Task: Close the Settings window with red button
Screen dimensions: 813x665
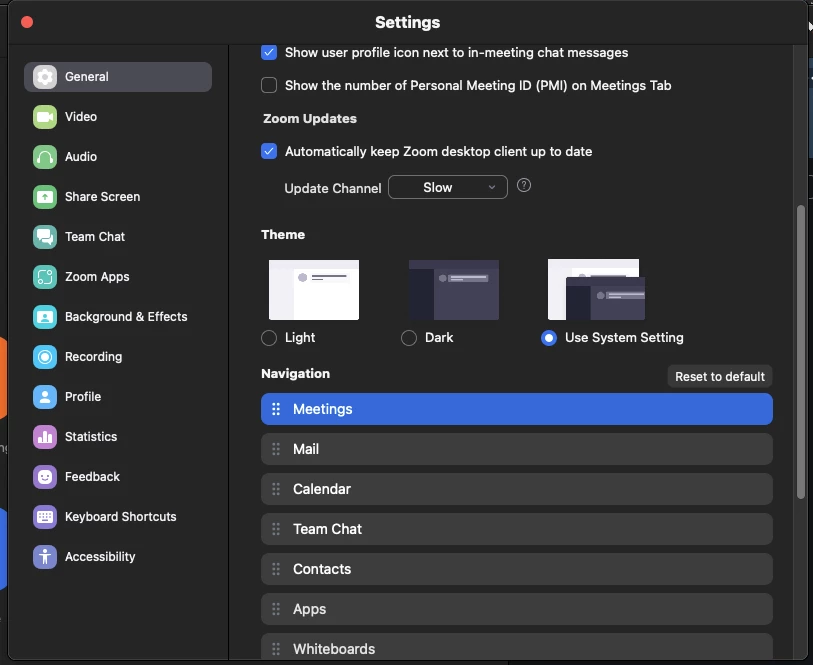Action: coord(27,22)
